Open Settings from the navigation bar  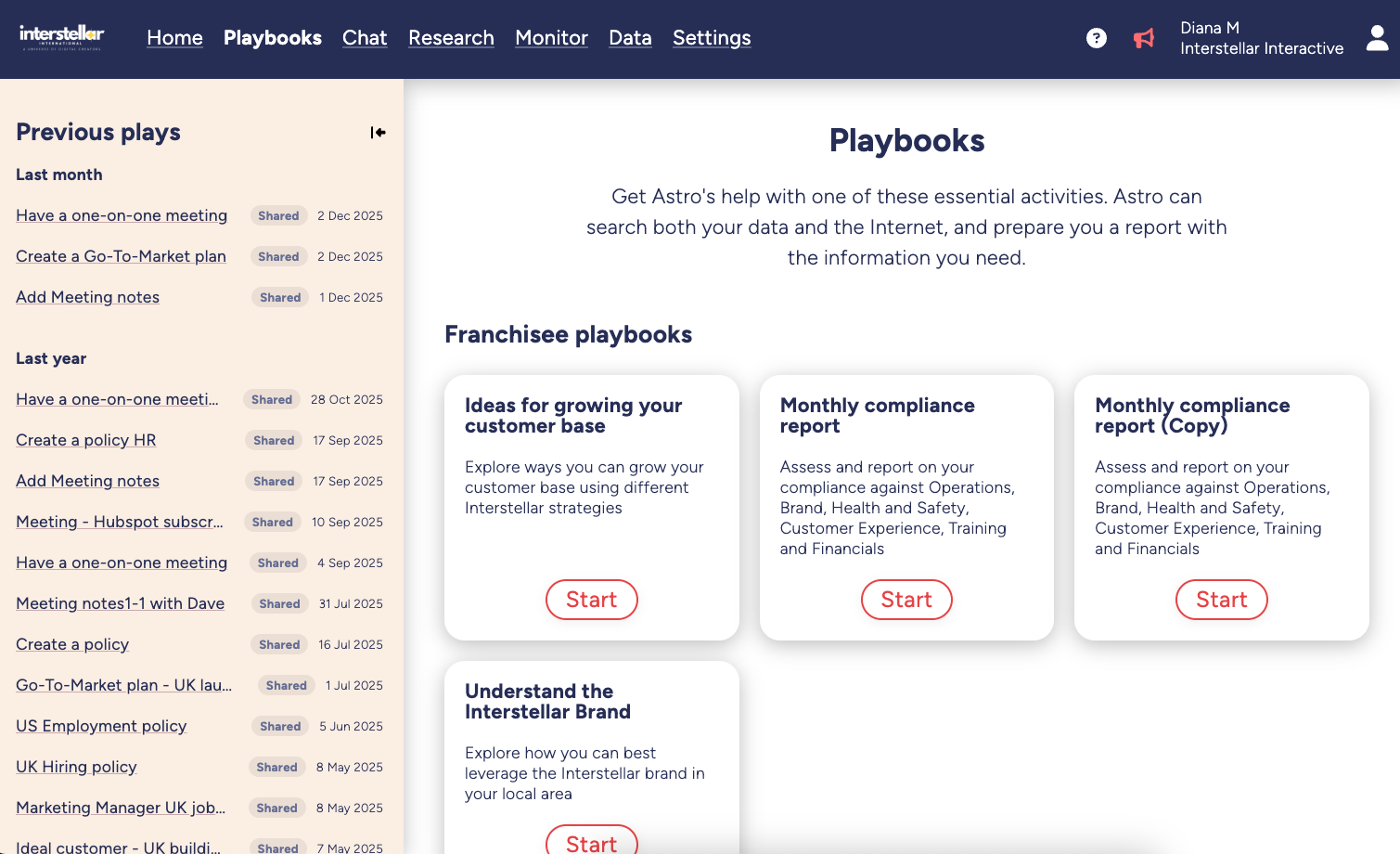[x=711, y=38]
